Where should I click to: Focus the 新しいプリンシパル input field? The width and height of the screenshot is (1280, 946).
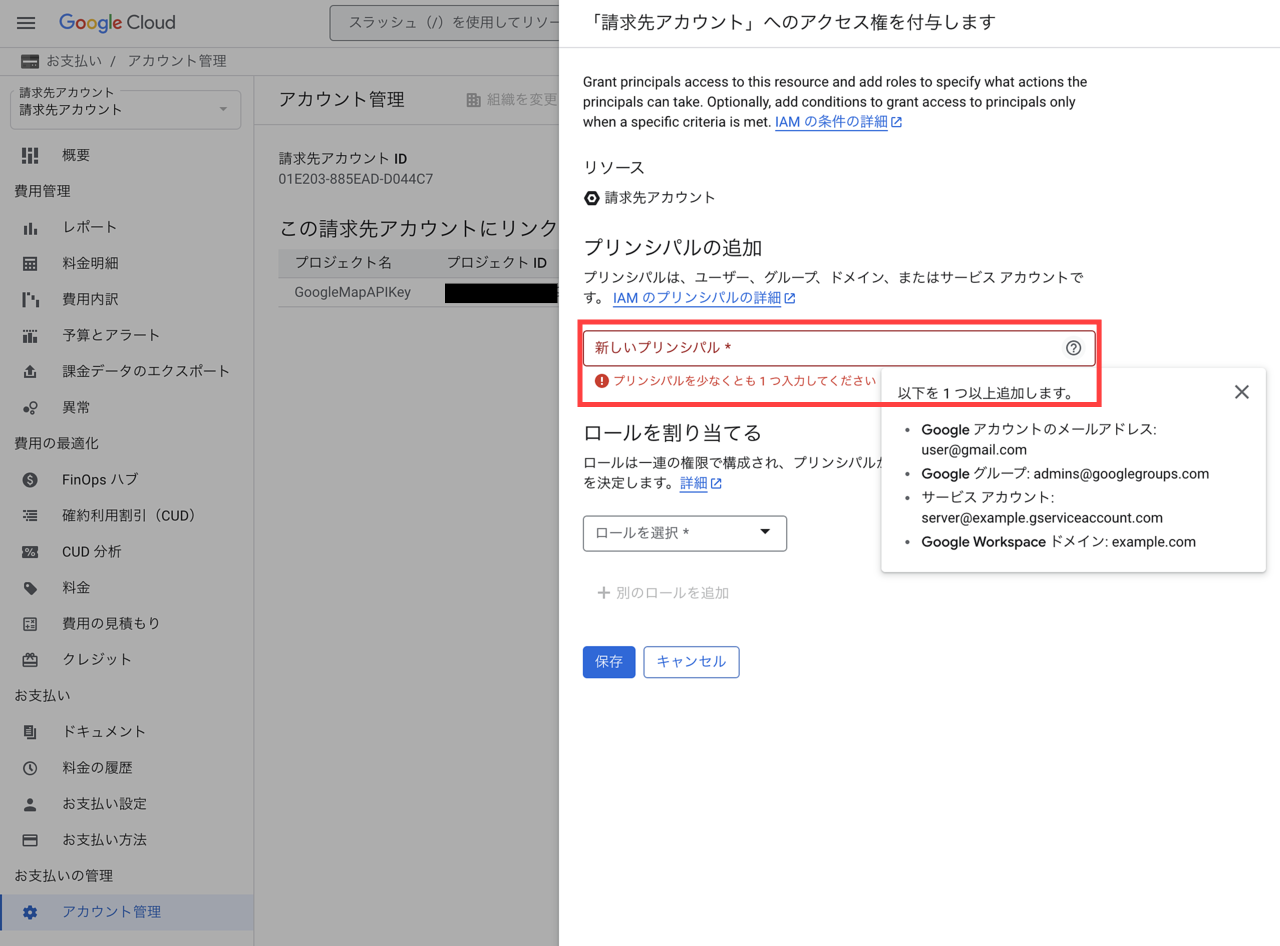coord(839,348)
